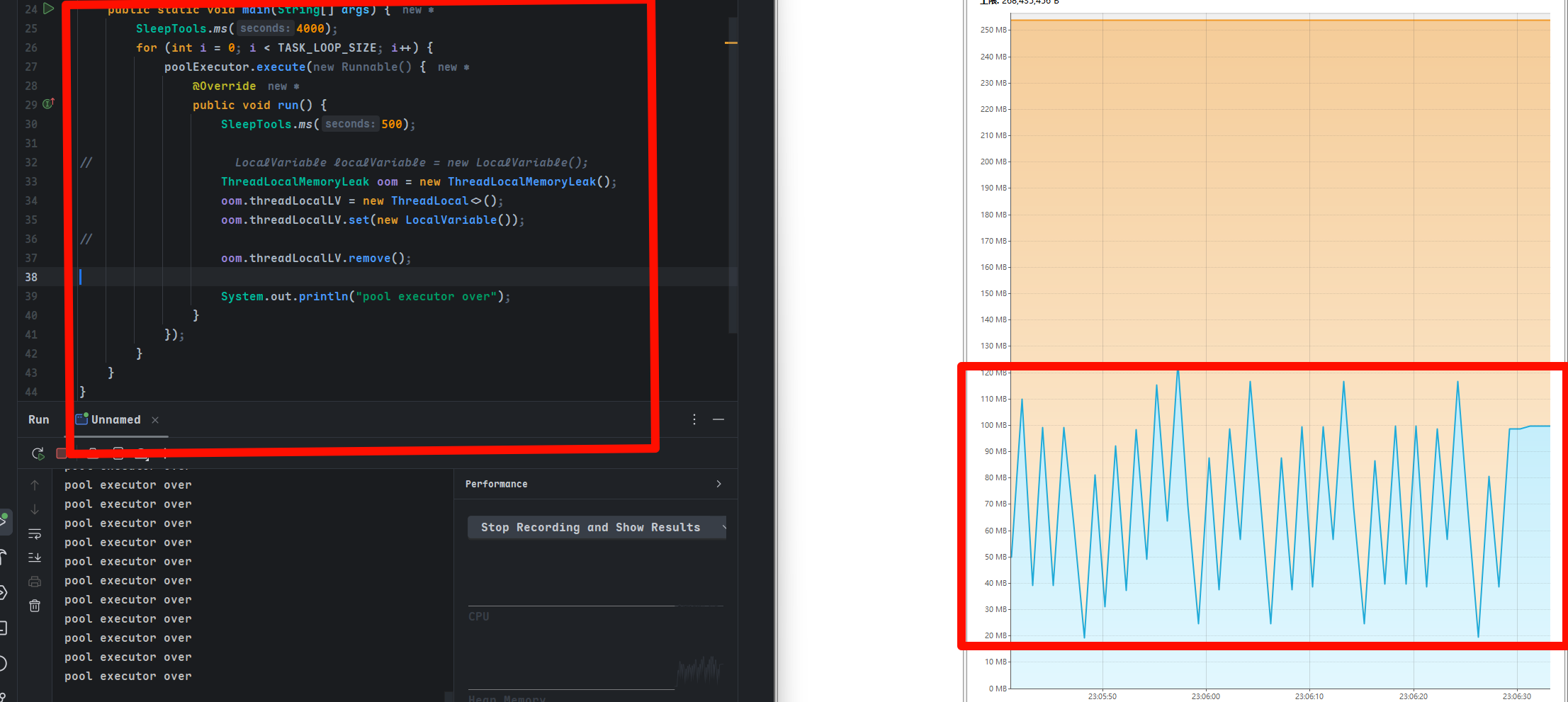Screen dimensions: 1568x702
Task: Toggle scroll to end of console
Action: point(35,557)
